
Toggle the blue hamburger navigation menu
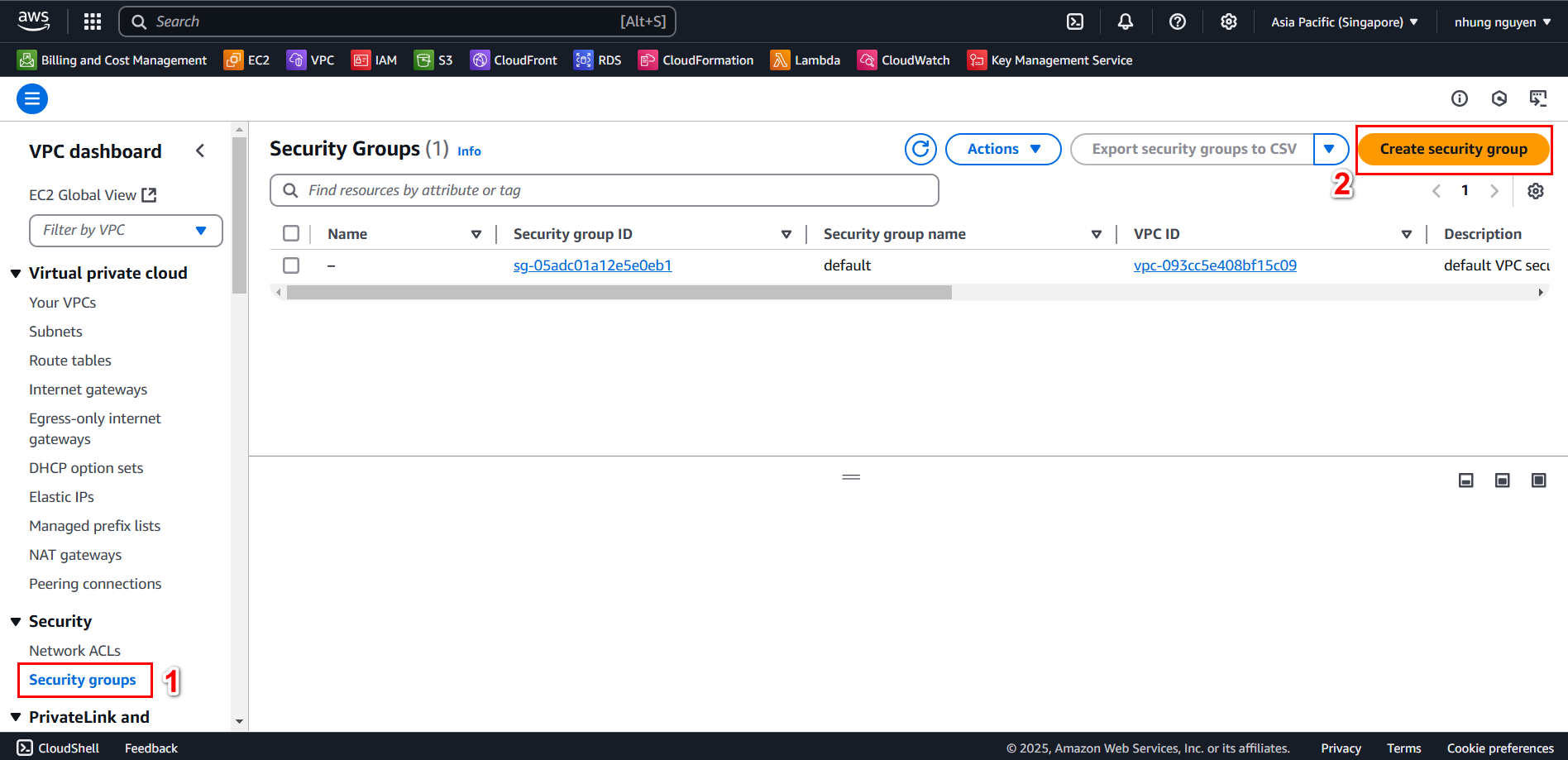[32, 99]
